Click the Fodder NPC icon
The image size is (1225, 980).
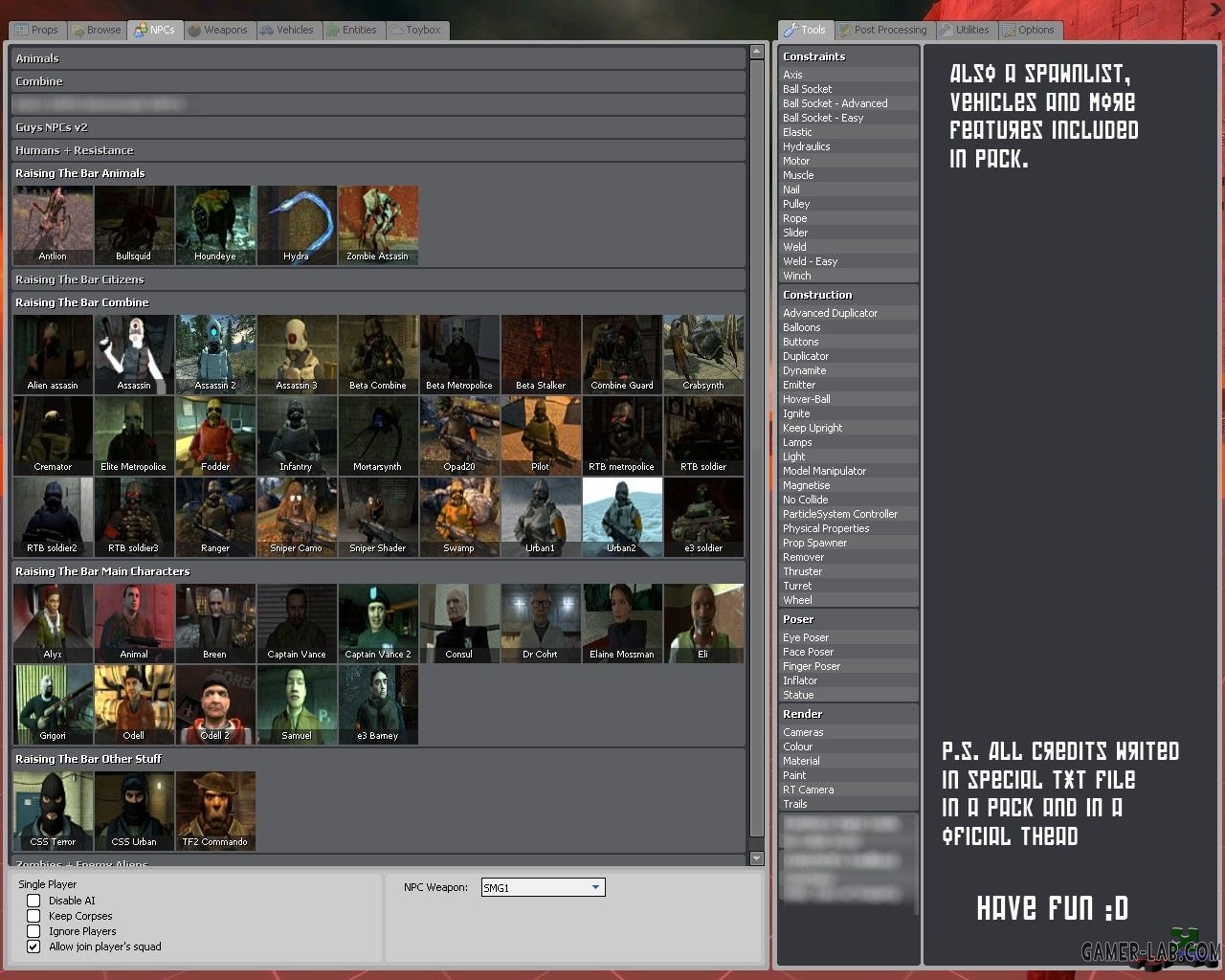click(x=215, y=436)
